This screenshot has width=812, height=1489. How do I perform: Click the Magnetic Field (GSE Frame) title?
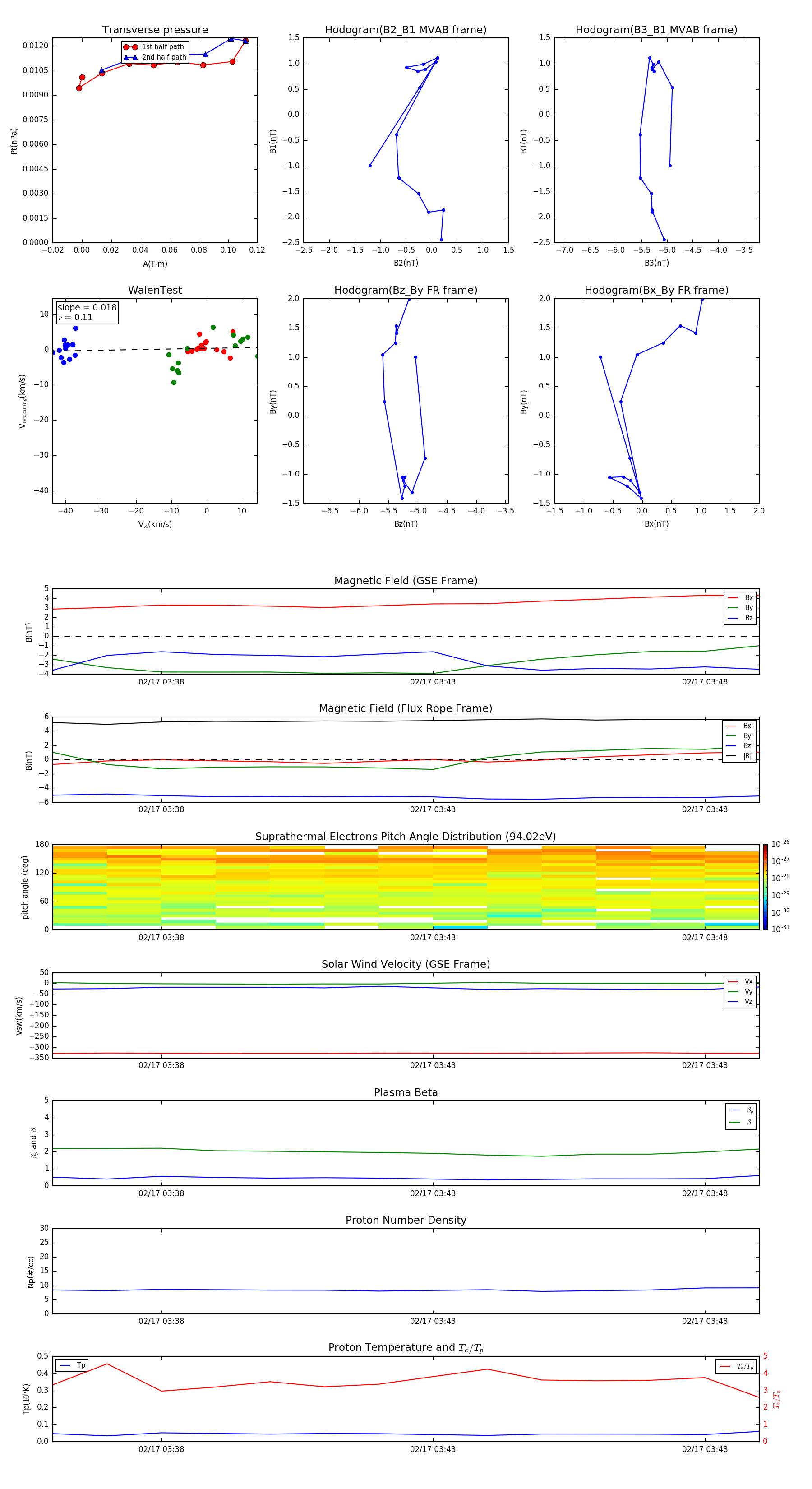406,581
